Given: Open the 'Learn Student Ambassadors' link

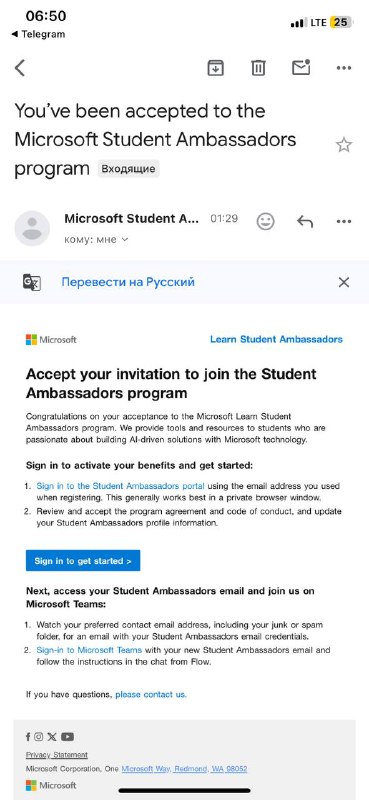Looking at the screenshot, I should 276,339.
